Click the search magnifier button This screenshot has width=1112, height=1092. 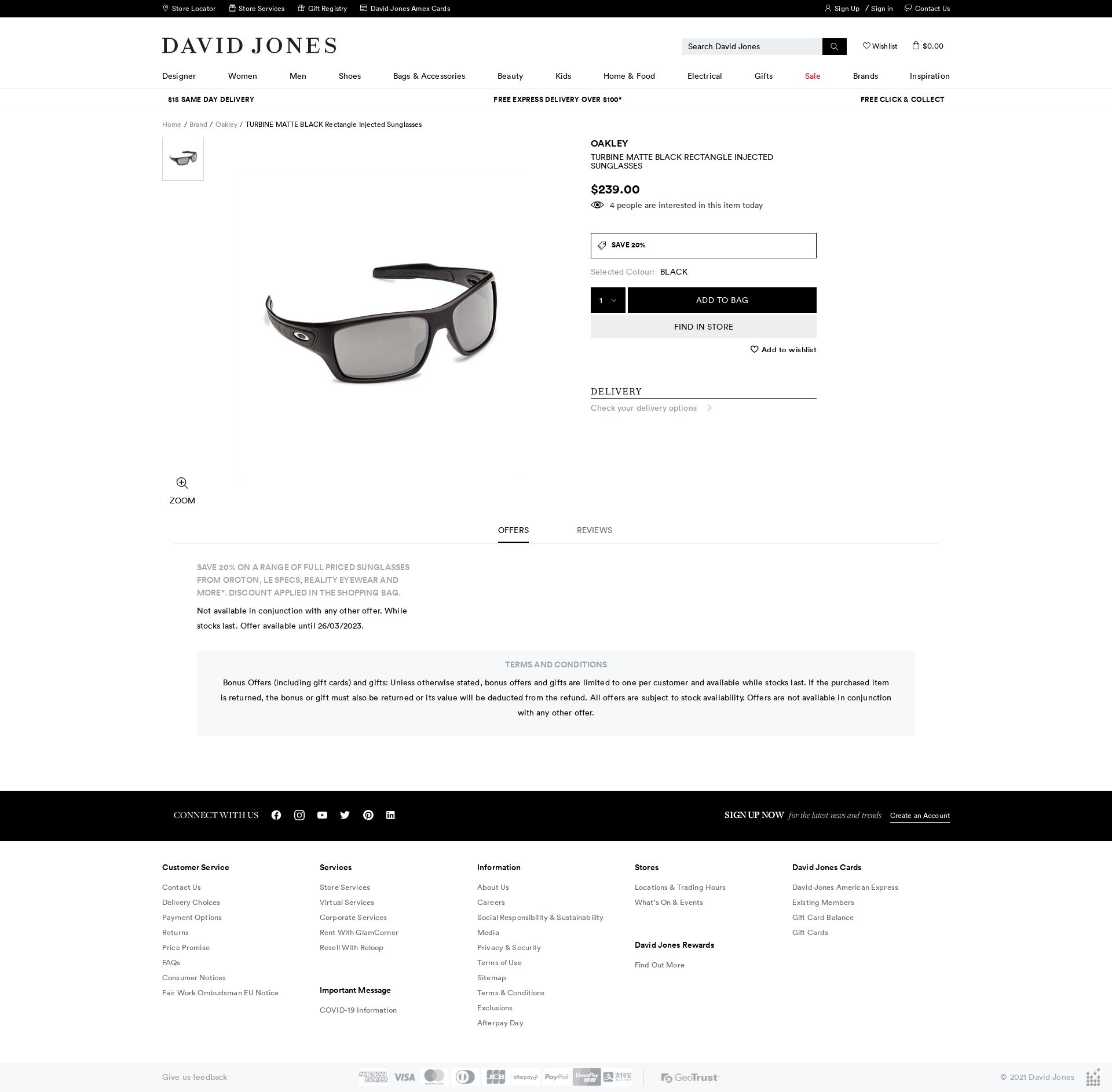835,46
